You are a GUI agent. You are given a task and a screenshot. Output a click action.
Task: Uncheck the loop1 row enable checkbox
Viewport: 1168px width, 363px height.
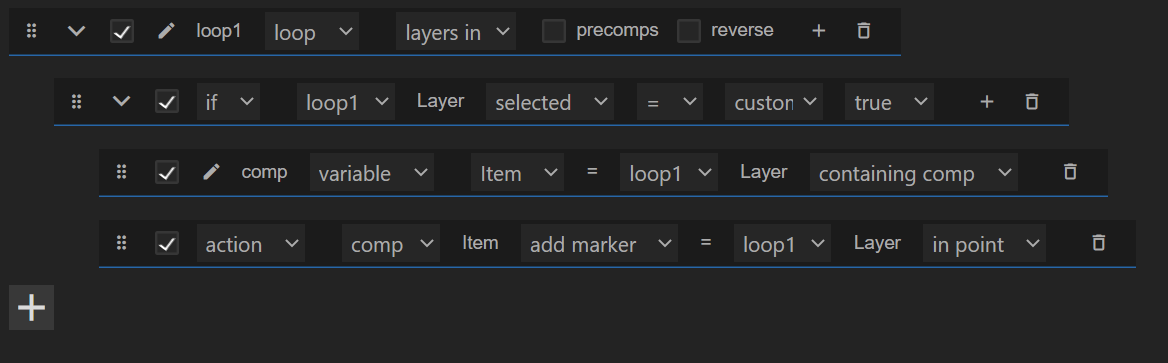coord(122,31)
